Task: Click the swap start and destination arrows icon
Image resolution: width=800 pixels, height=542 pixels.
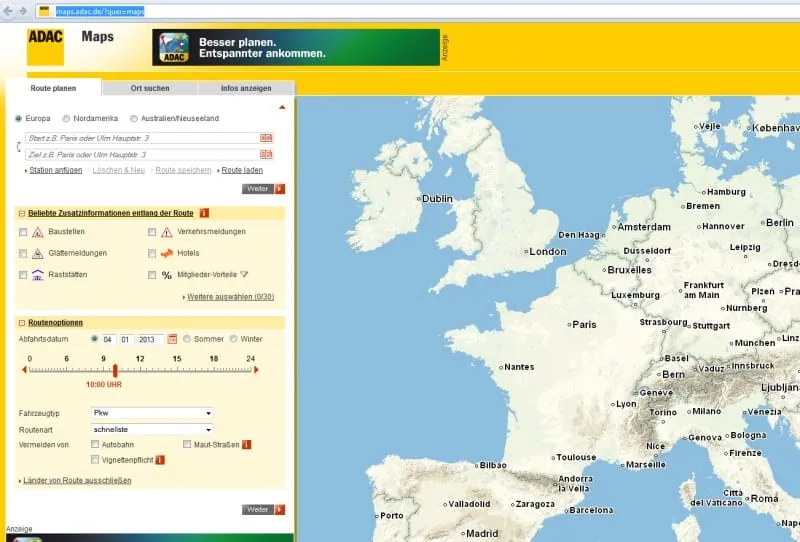Action: [16, 147]
